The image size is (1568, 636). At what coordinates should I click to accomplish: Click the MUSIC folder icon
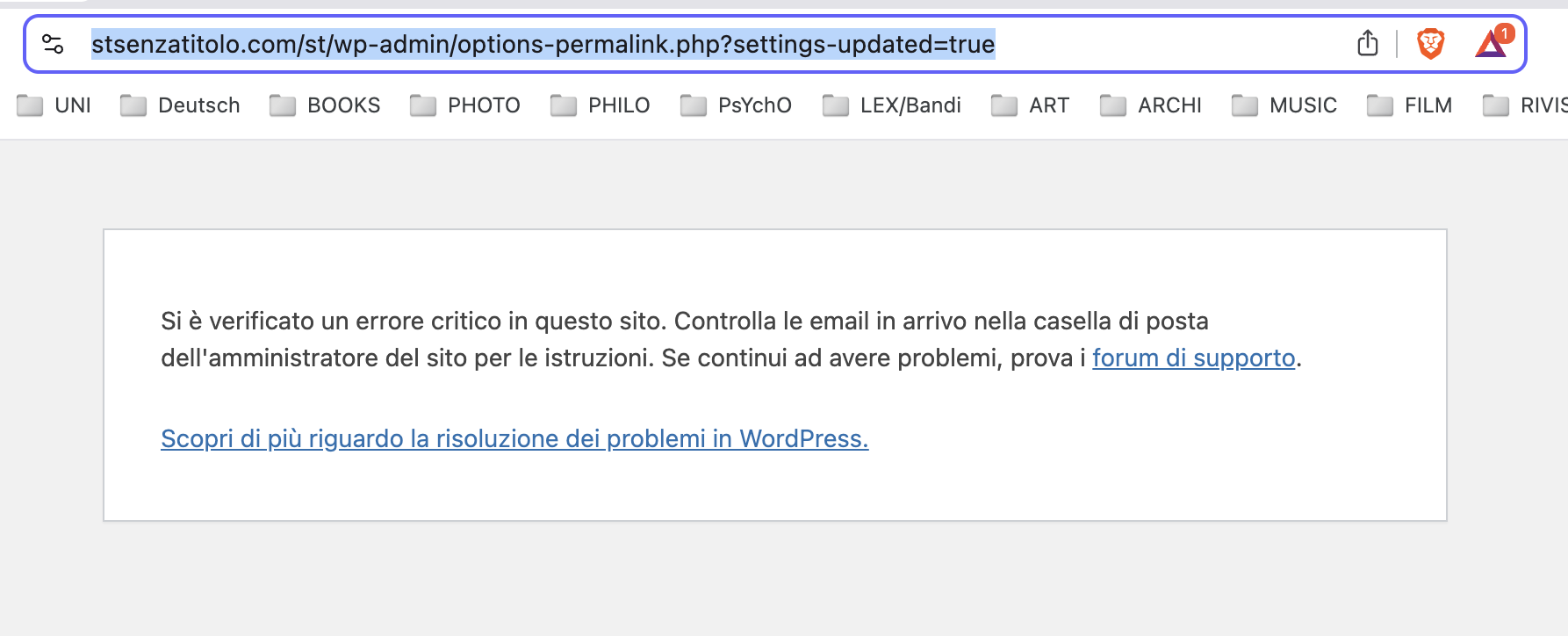(x=1245, y=105)
